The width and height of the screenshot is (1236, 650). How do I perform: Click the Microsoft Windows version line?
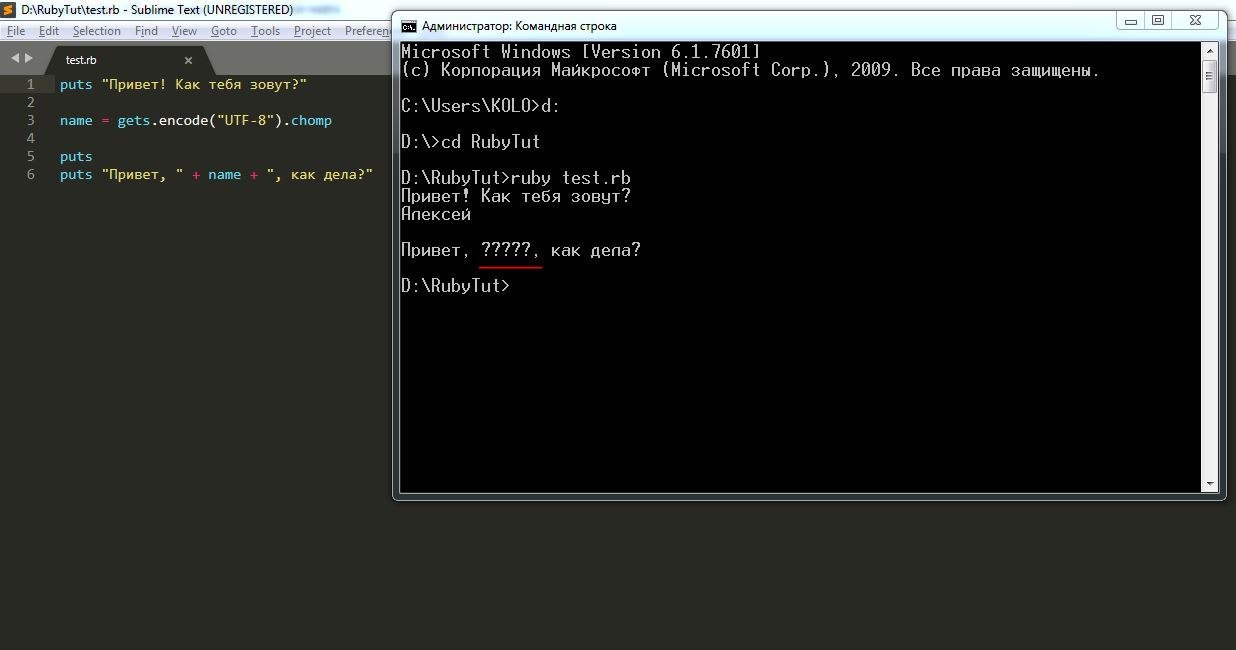pos(581,52)
